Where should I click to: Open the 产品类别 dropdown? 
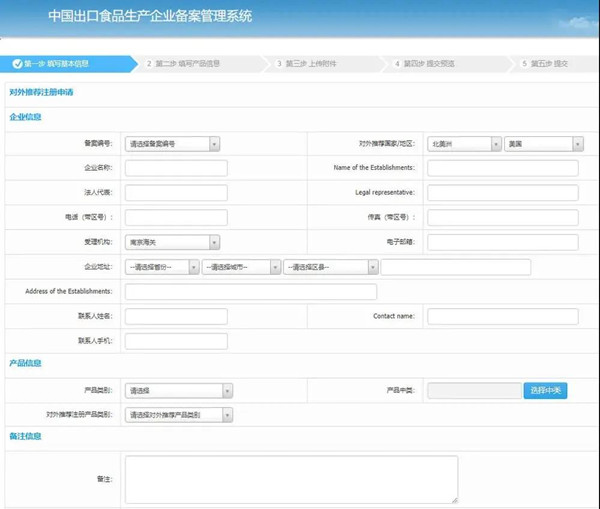click(x=178, y=390)
